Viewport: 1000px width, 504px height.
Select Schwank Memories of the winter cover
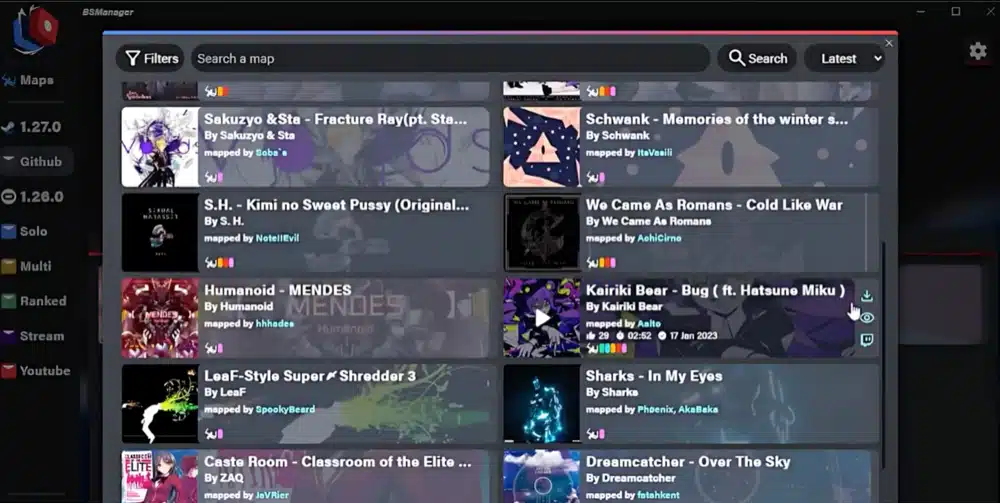click(541, 147)
